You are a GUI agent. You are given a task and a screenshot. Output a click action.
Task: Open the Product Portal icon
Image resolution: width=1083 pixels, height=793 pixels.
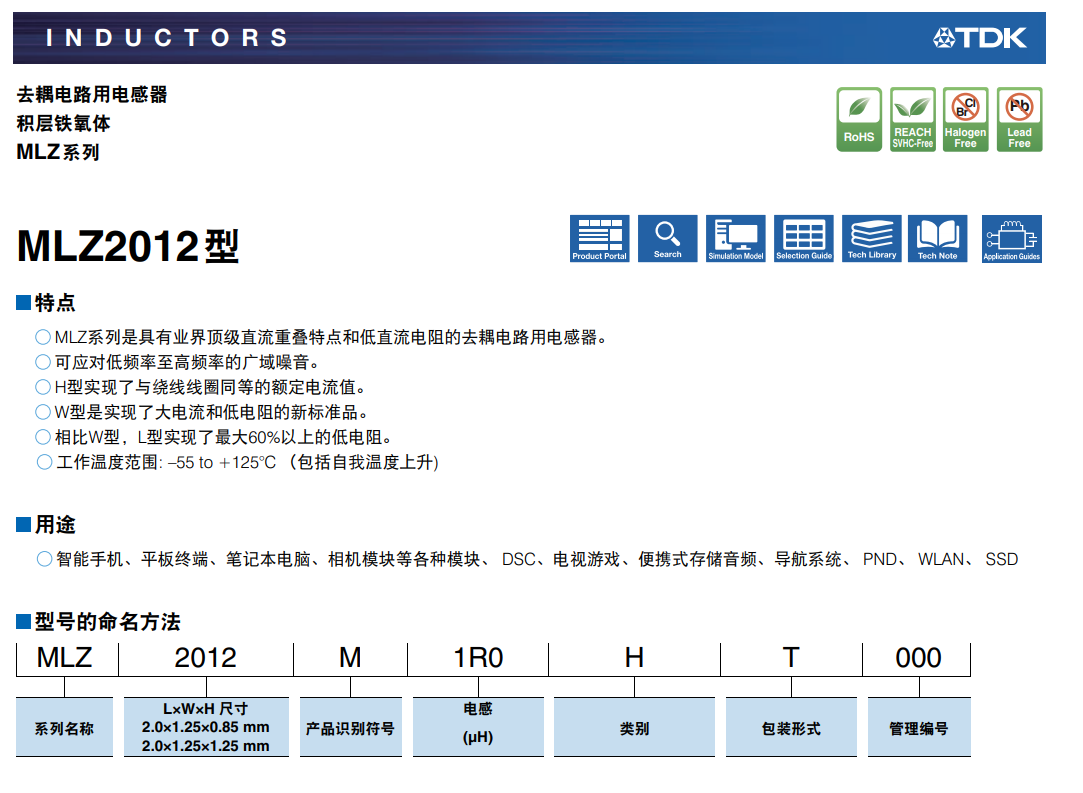point(599,239)
